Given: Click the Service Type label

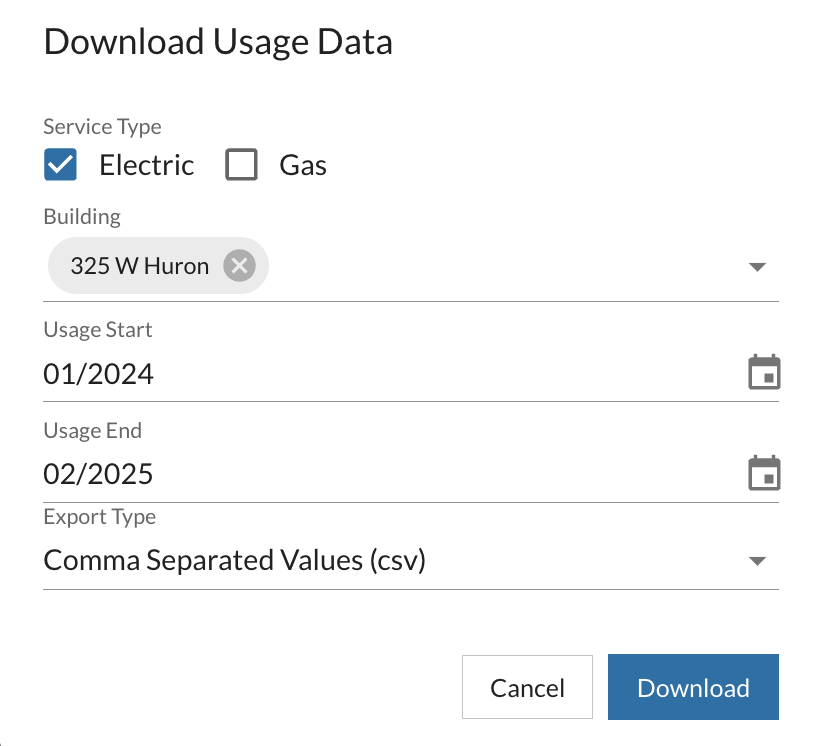Looking at the screenshot, I should [102, 127].
